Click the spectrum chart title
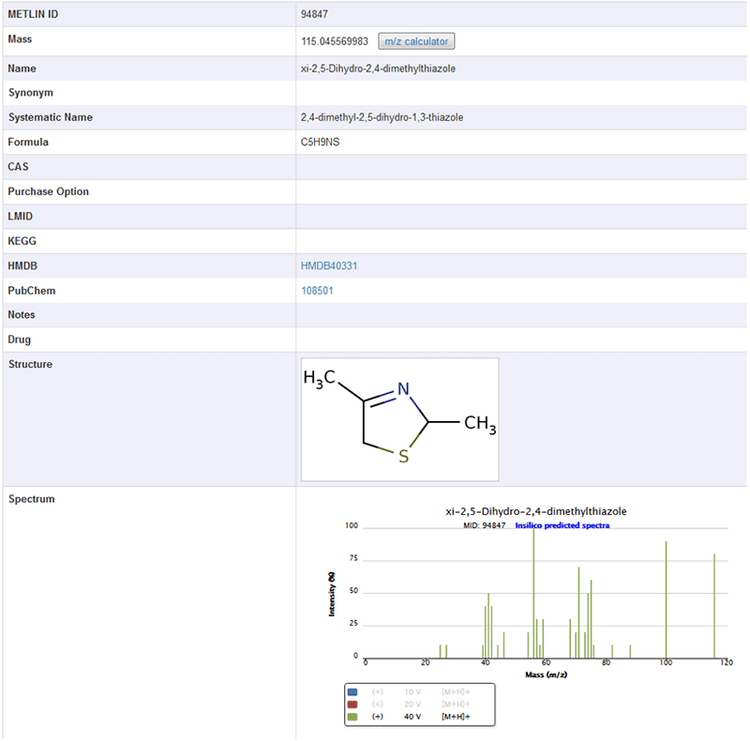This screenshot has height=741, width=750. [536, 511]
